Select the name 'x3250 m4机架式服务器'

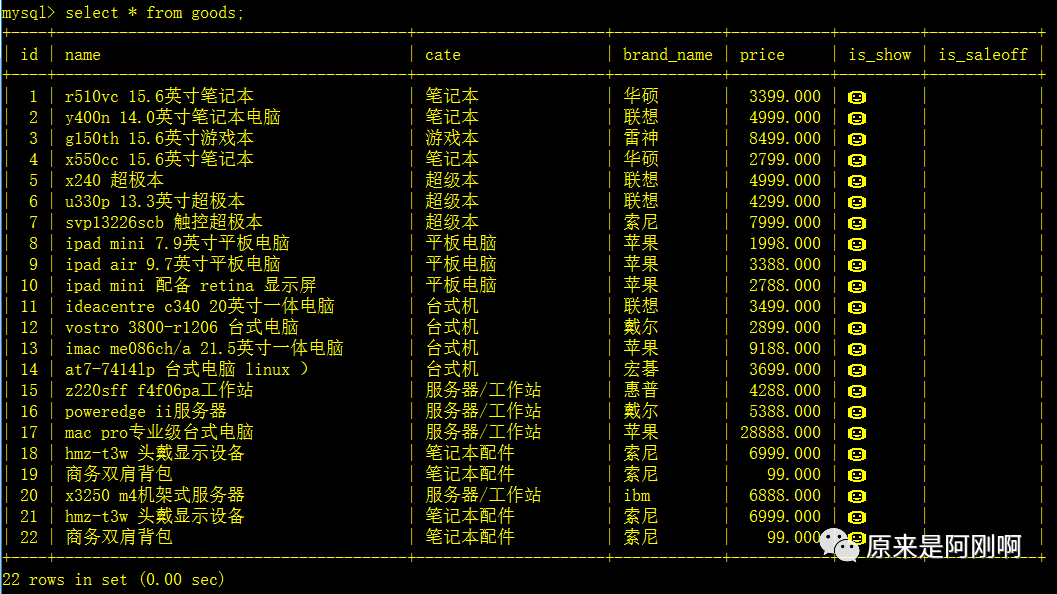tap(154, 495)
